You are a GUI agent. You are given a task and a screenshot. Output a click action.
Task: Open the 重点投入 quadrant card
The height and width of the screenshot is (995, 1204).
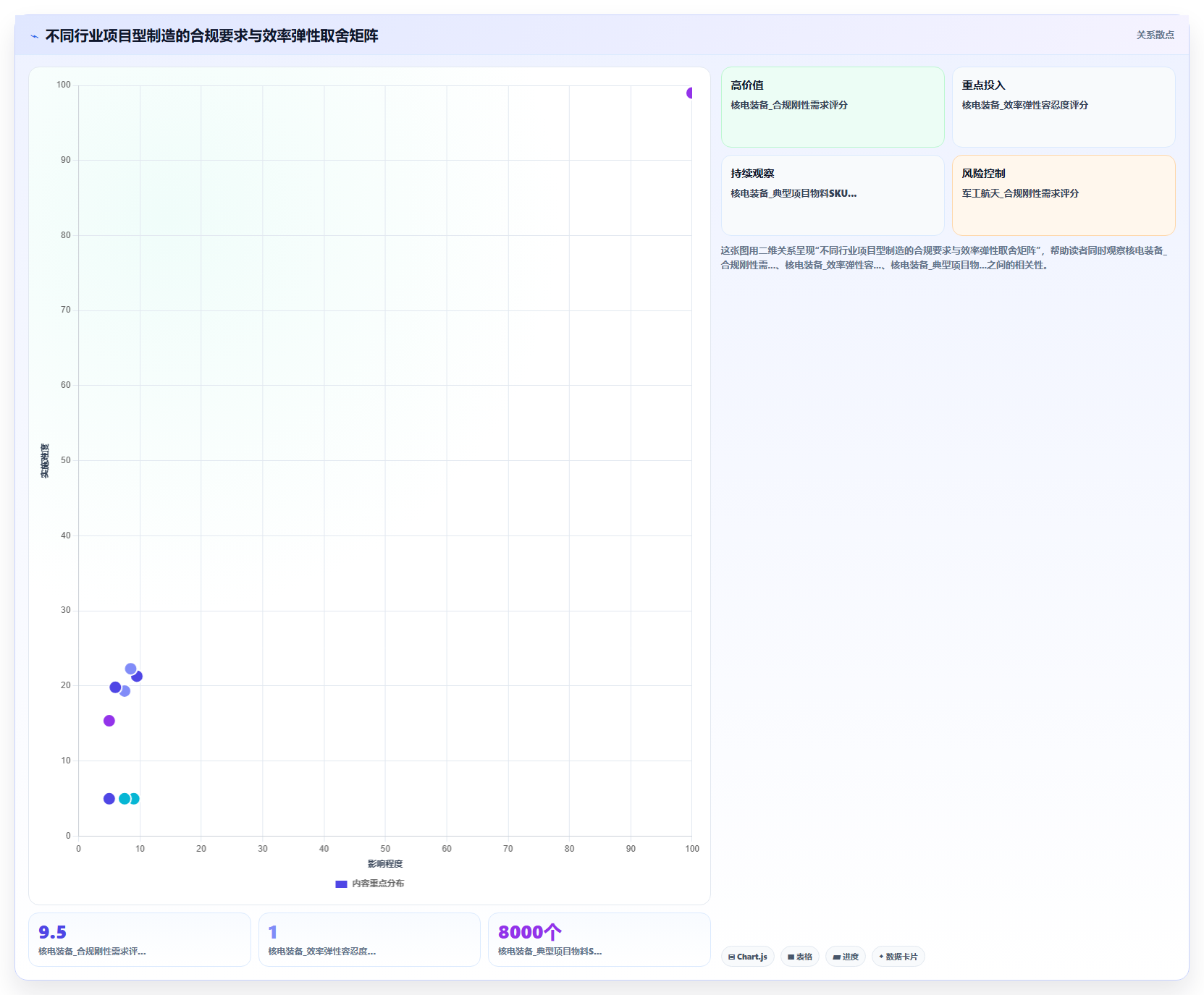[x=1064, y=107]
